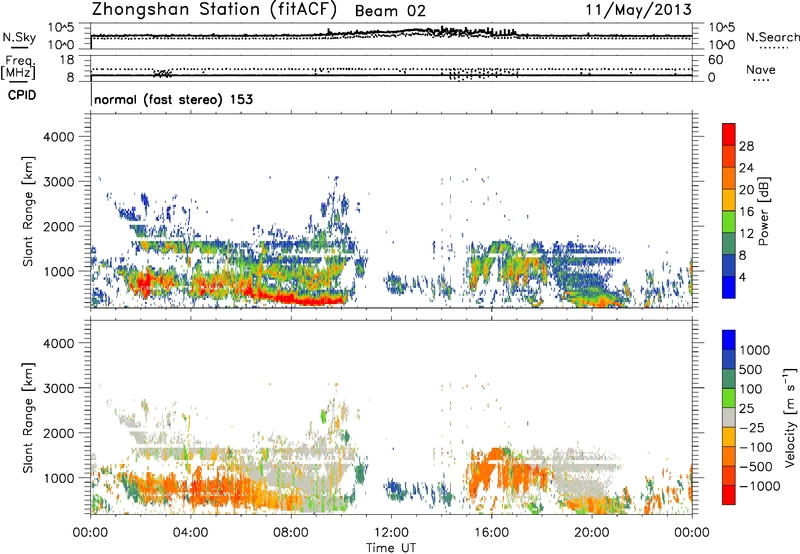Click the 'CPID' label
800x554 pixels.
coord(22,95)
